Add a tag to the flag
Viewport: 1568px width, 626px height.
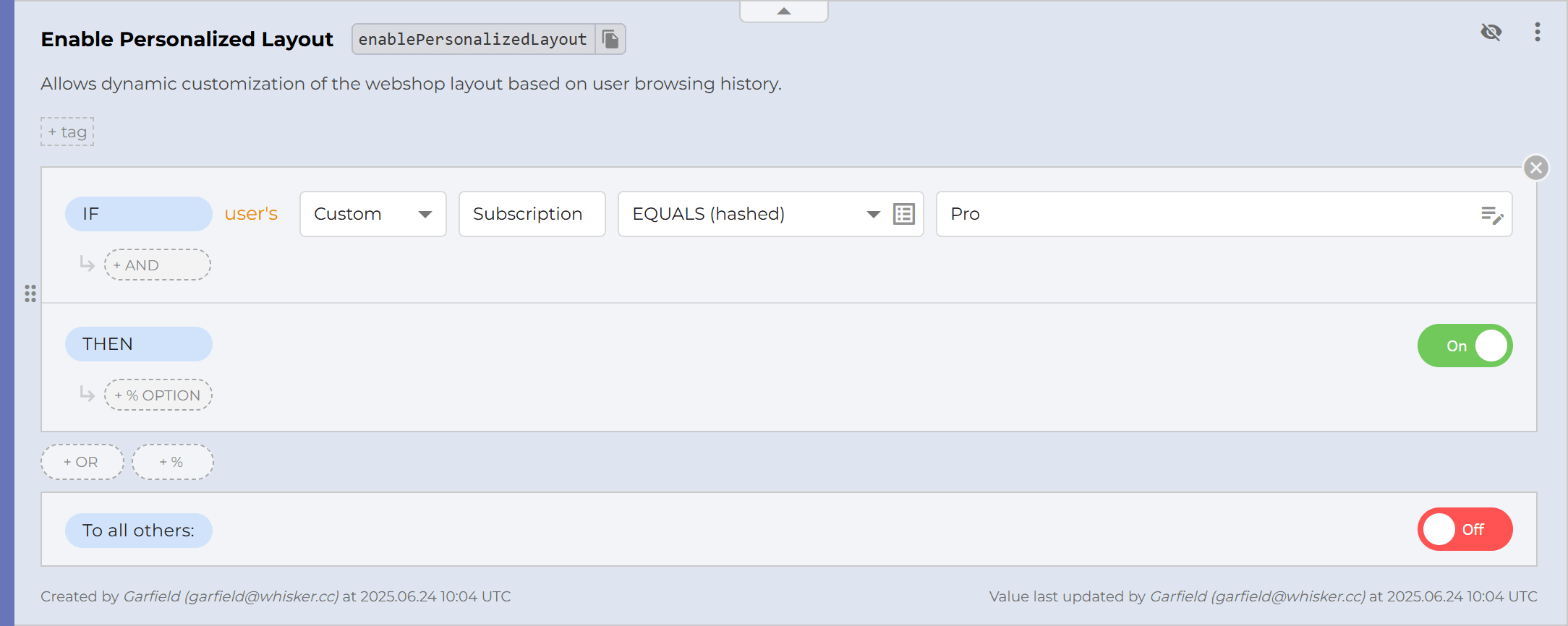click(x=67, y=132)
